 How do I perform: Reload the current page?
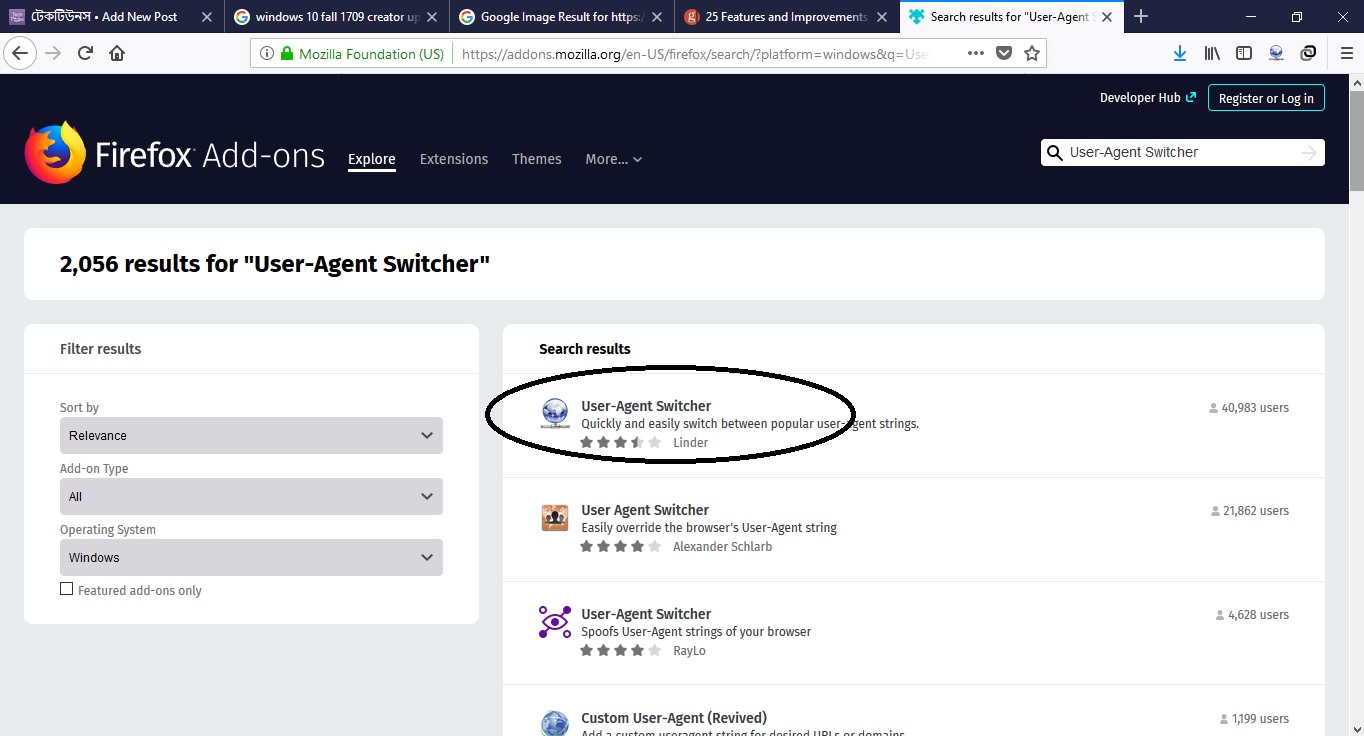click(x=85, y=54)
